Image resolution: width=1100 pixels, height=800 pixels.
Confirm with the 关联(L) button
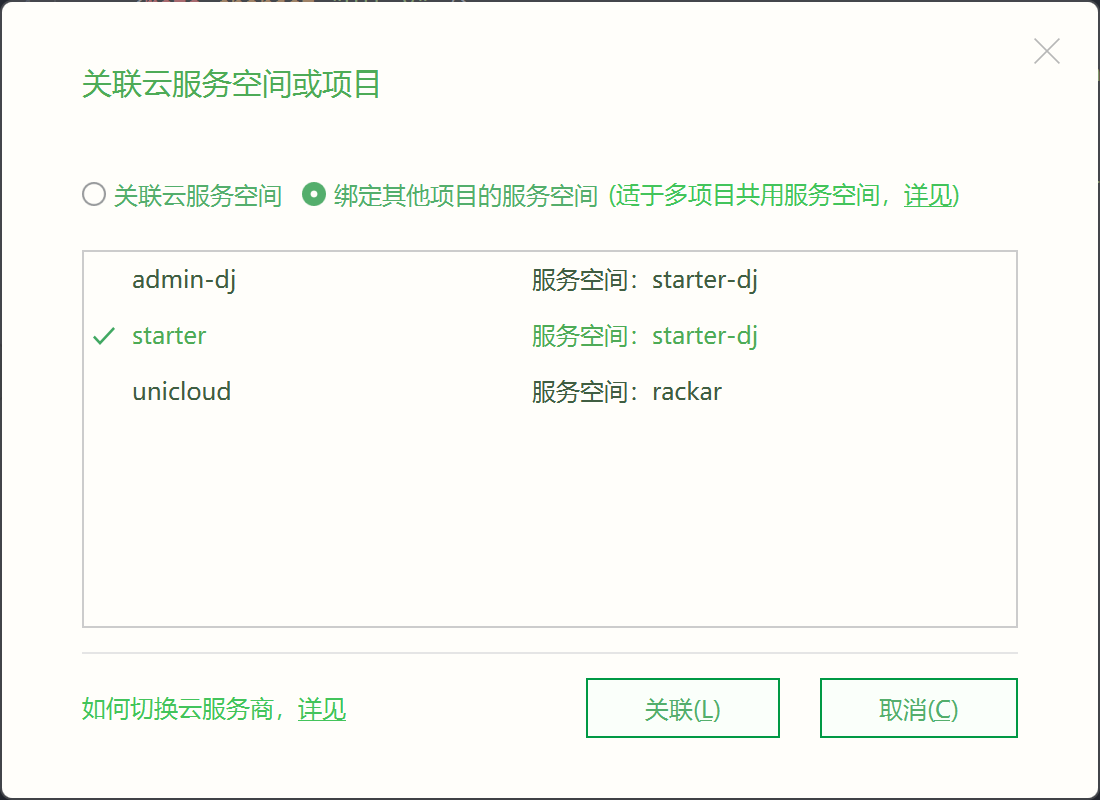(683, 708)
